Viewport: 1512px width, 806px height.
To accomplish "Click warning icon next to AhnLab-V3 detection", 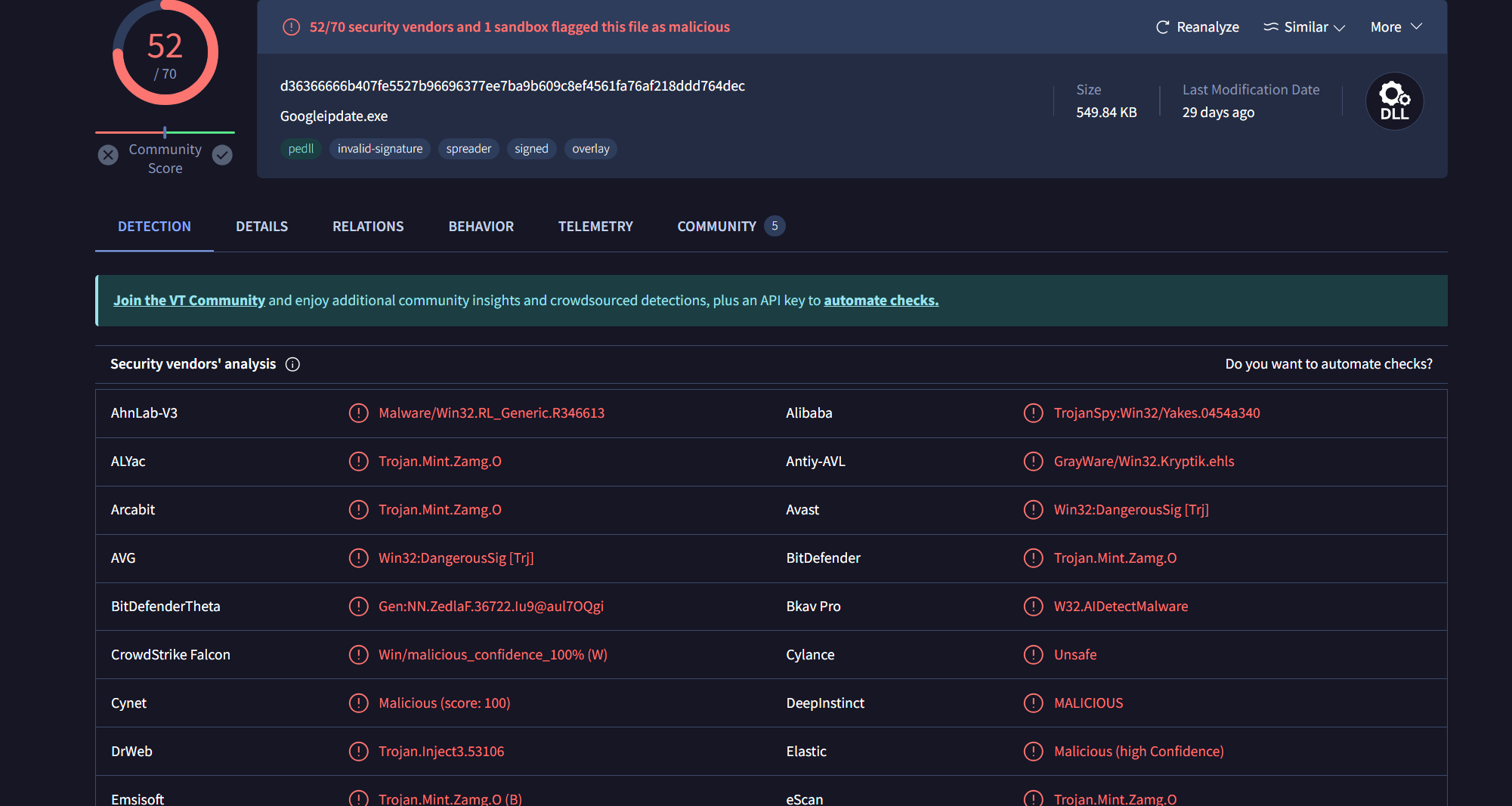I will (x=358, y=413).
